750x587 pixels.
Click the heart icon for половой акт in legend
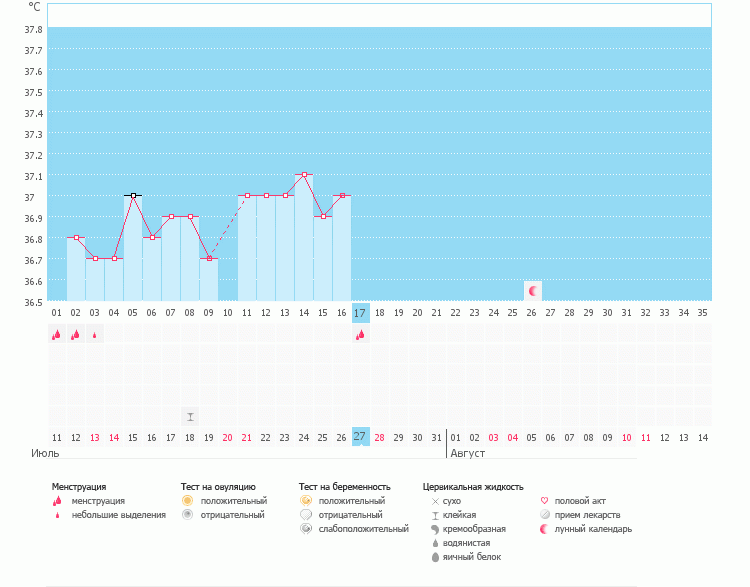[x=544, y=500]
